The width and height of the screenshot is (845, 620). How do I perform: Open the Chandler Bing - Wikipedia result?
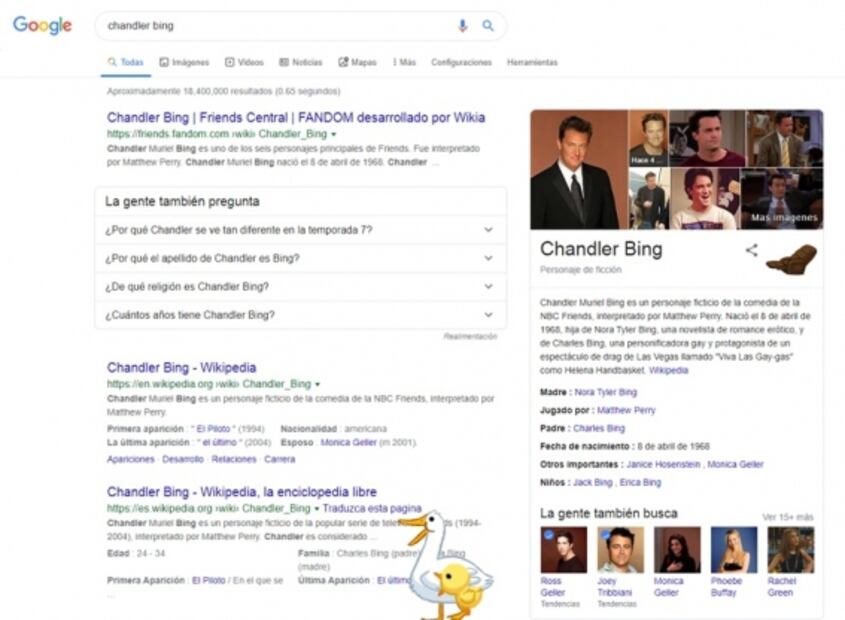click(181, 368)
